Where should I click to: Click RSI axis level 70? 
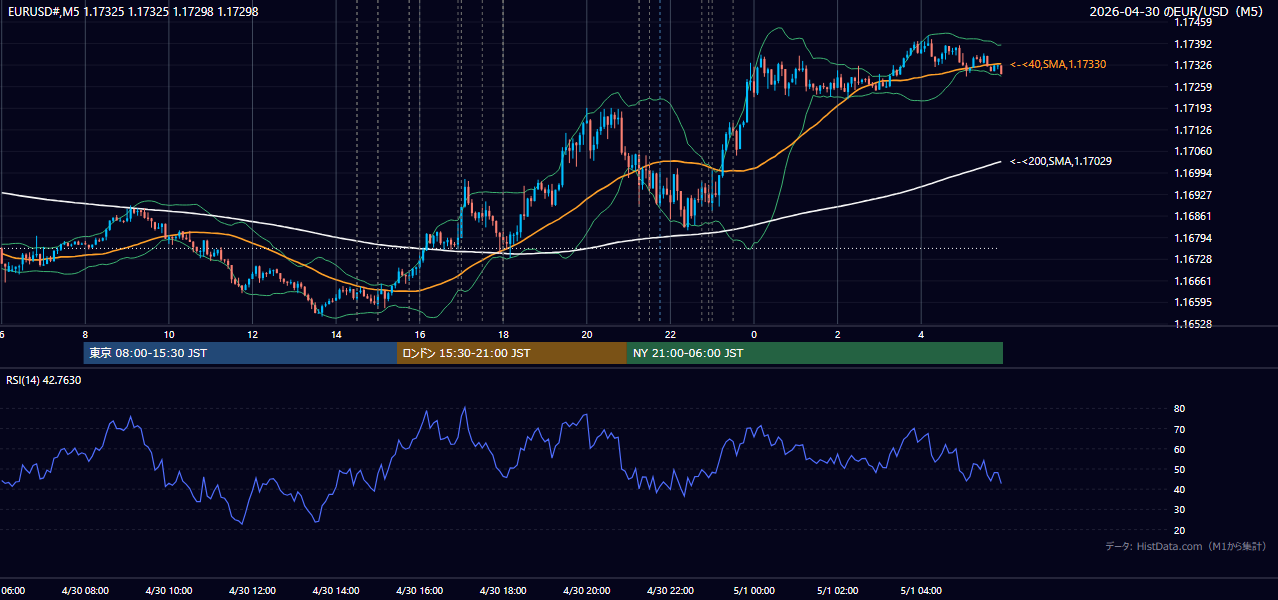pos(1179,429)
